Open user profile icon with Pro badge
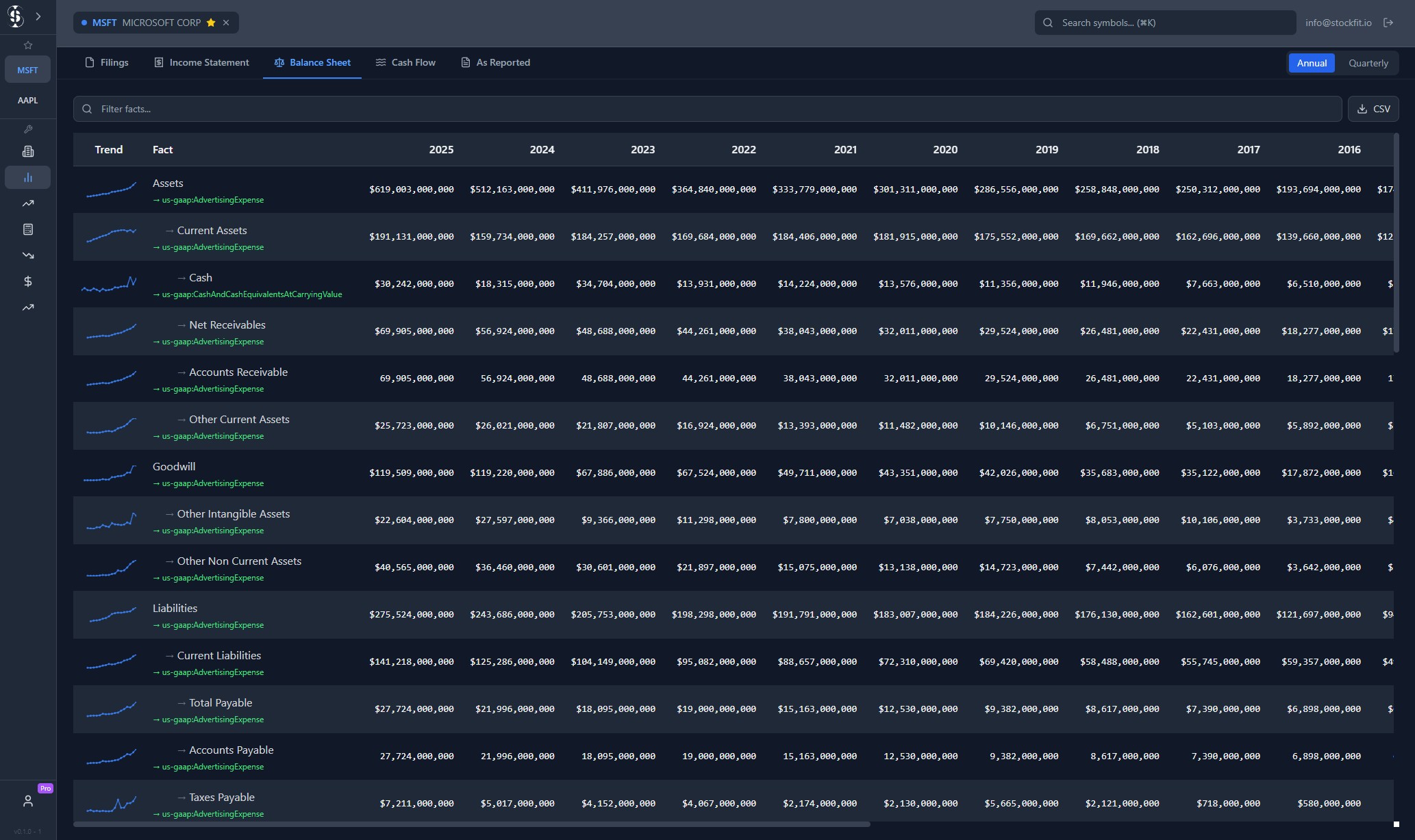 (x=28, y=800)
